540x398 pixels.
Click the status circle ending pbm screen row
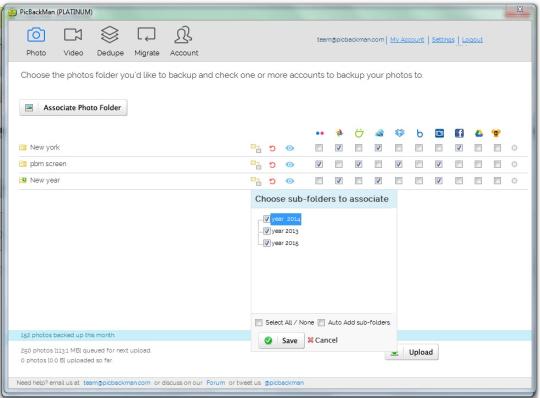pos(514,164)
